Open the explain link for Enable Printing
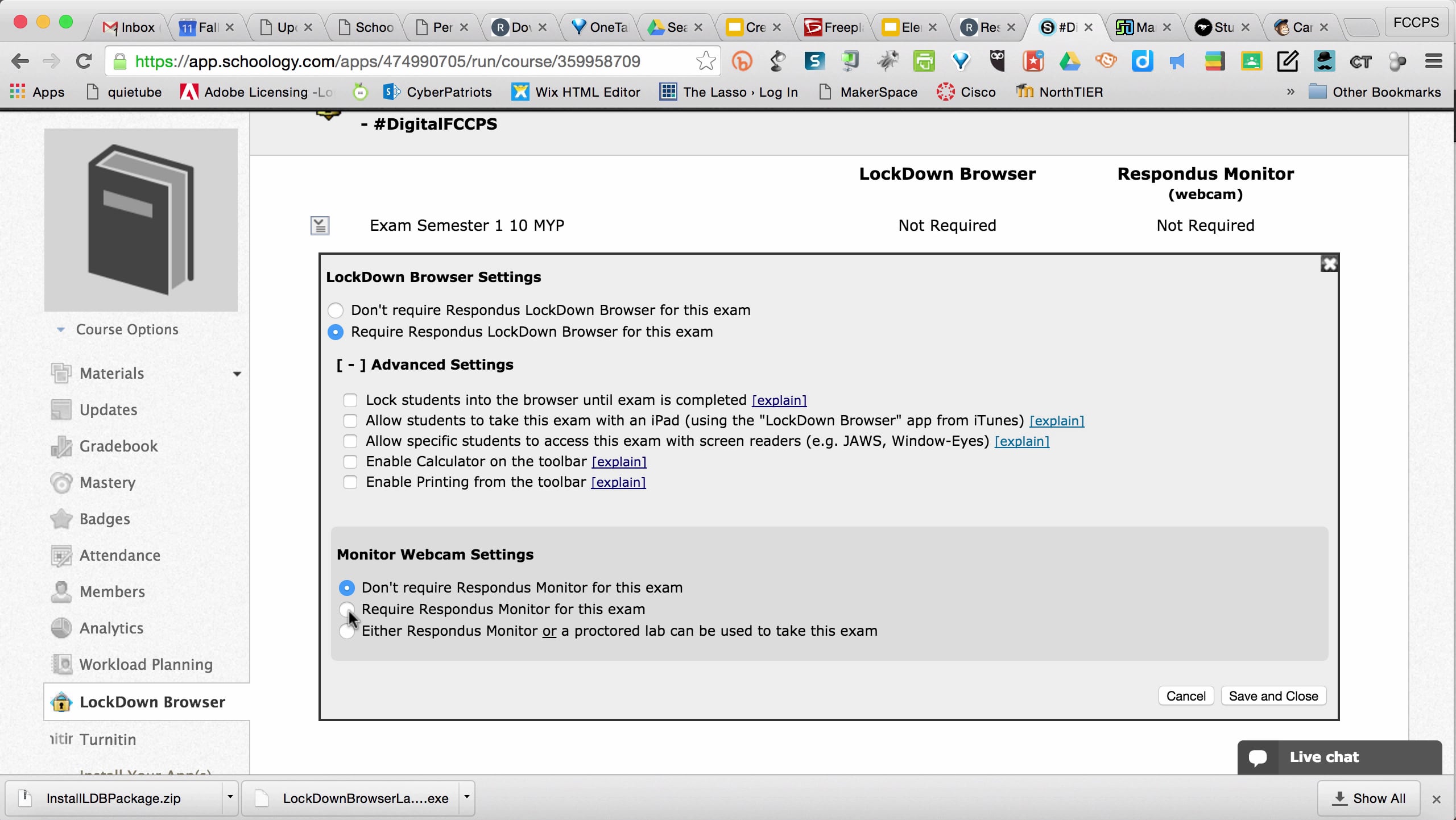1456x820 pixels. tap(618, 482)
